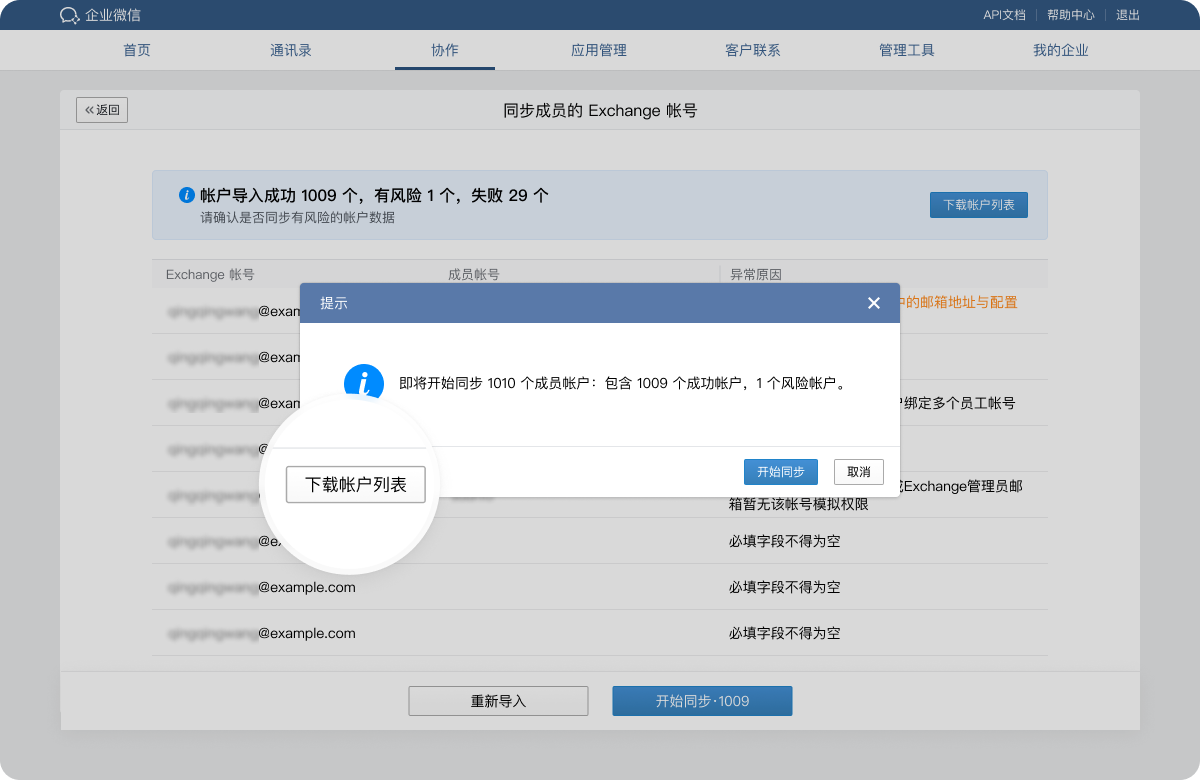Click the 返回 back button
Image resolution: width=1200 pixels, height=780 pixels.
pos(102,110)
